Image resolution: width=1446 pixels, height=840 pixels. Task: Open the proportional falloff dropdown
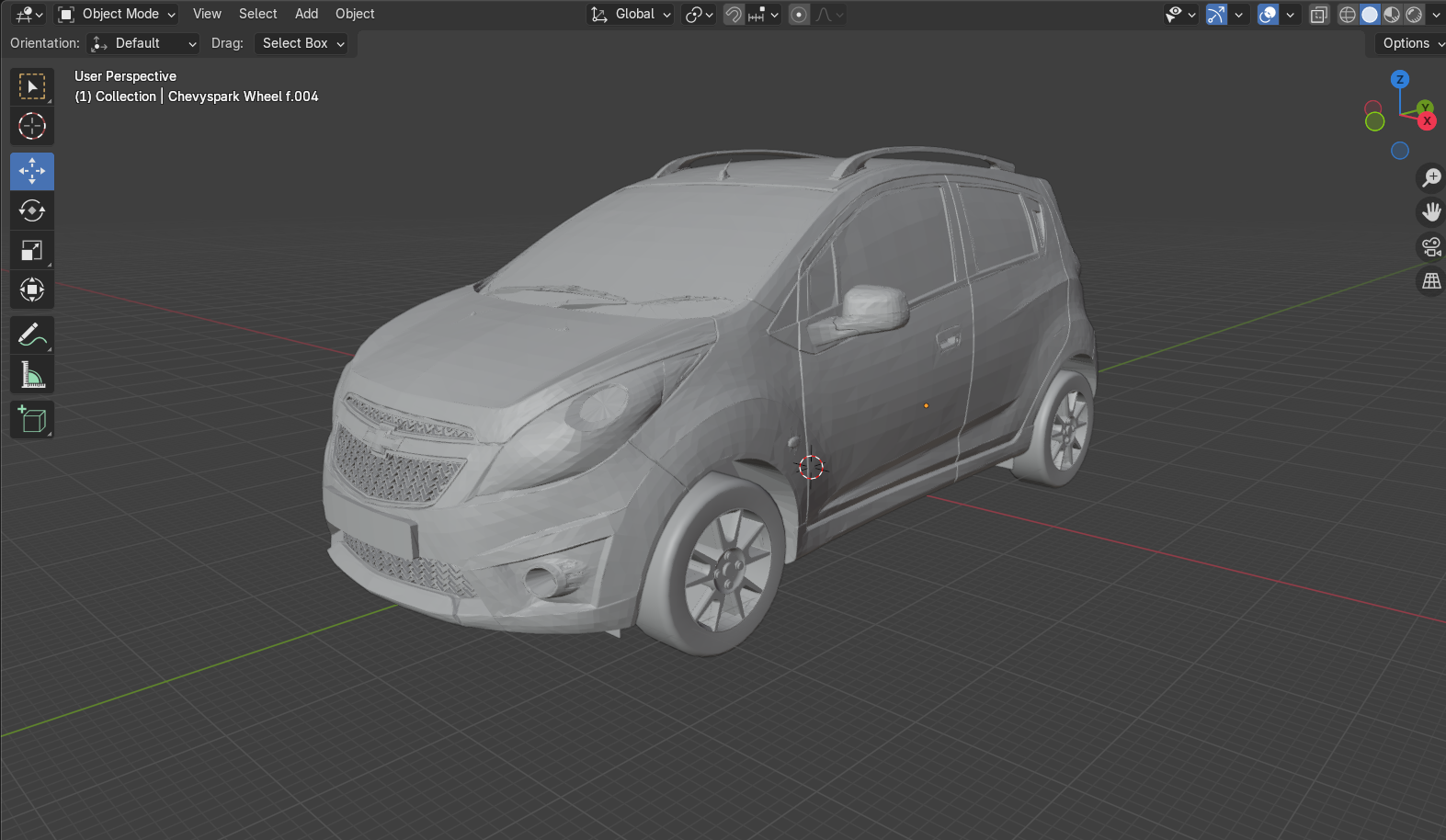829,15
